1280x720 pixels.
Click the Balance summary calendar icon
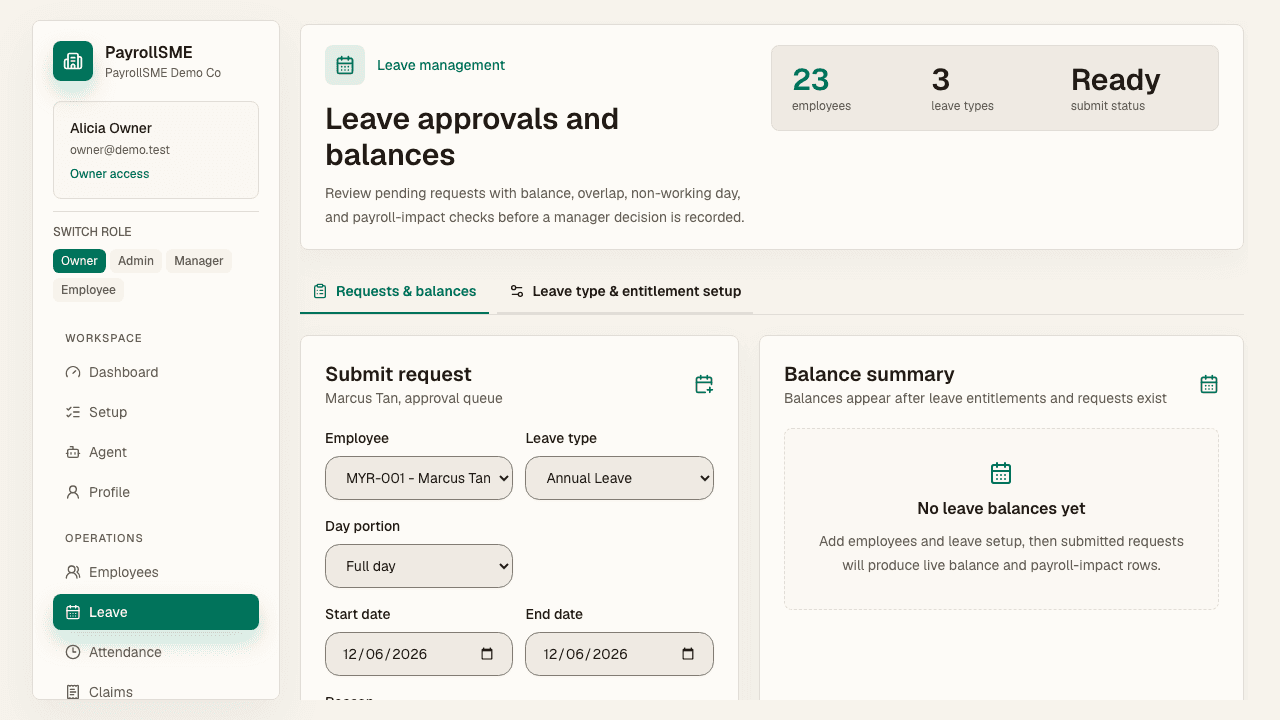[x=1209, y=384]
